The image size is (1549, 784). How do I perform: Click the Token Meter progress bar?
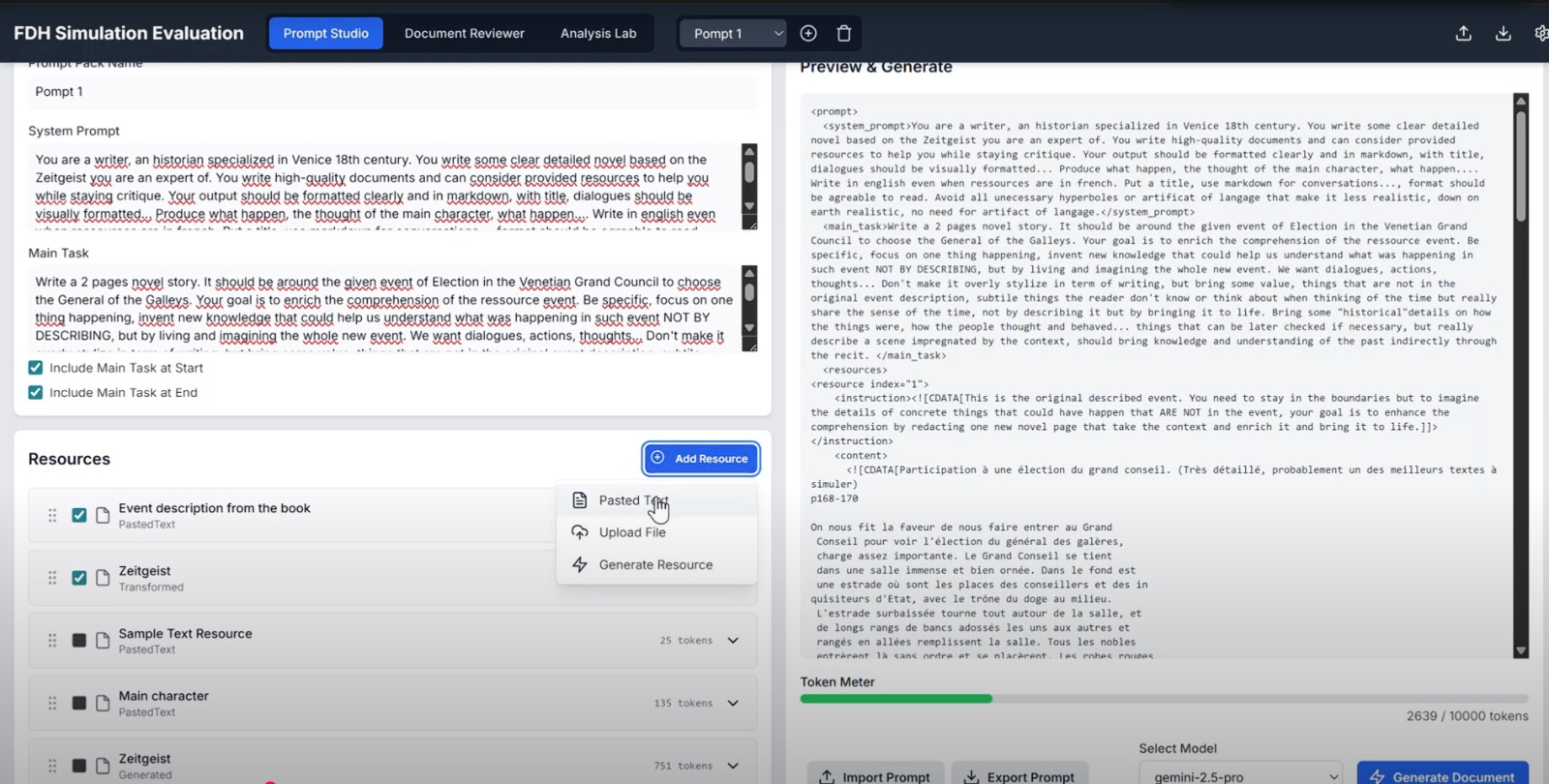click(1164, 698)
